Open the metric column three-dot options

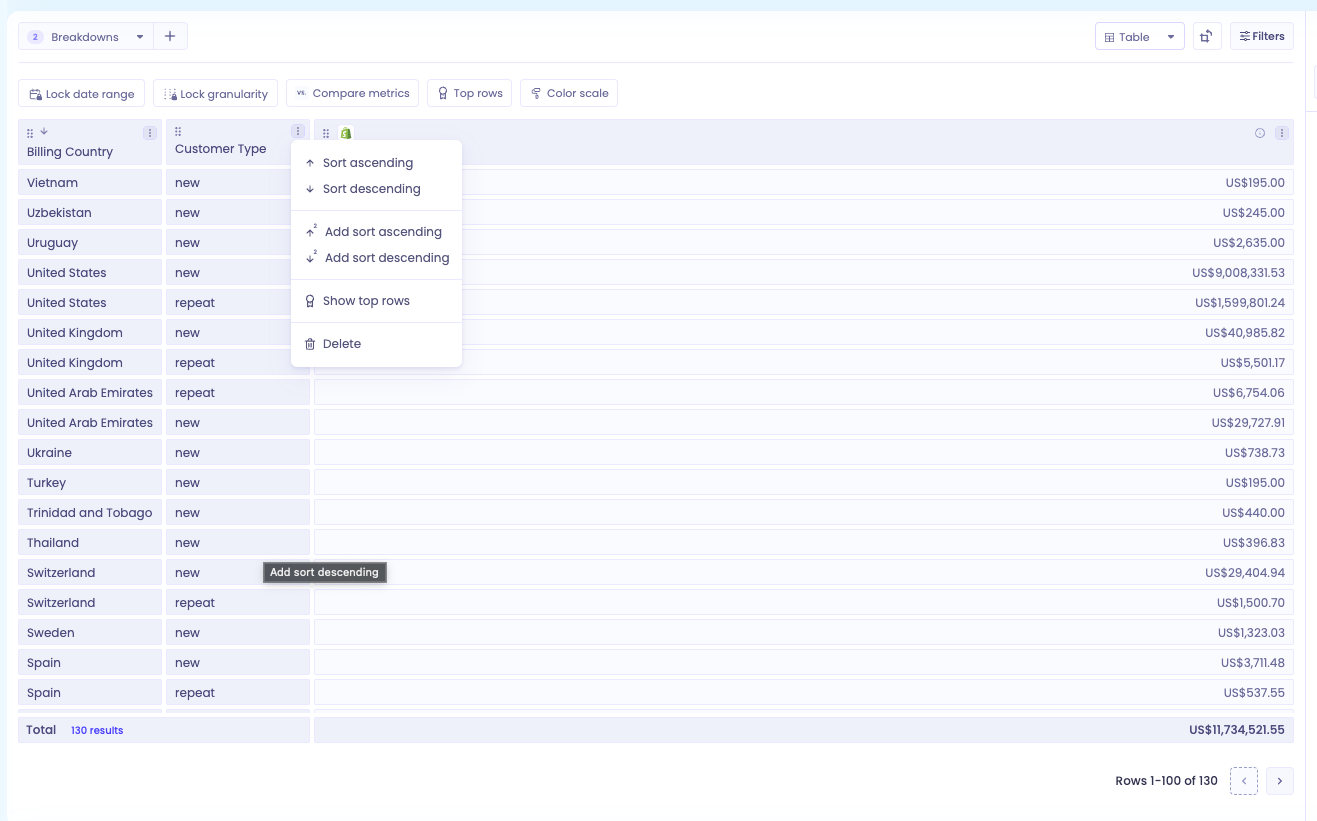[x=1282, y=133]
